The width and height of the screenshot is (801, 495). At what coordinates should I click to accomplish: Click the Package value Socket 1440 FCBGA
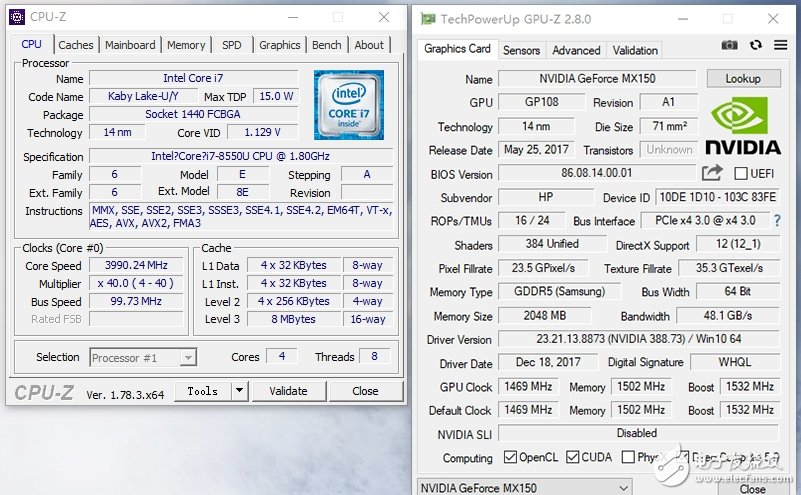pyautogui.click(x=193, y=114)
